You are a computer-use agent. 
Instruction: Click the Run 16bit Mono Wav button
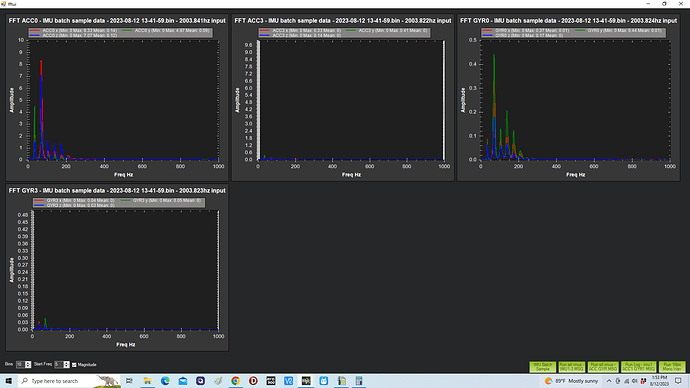coord(672,367)
